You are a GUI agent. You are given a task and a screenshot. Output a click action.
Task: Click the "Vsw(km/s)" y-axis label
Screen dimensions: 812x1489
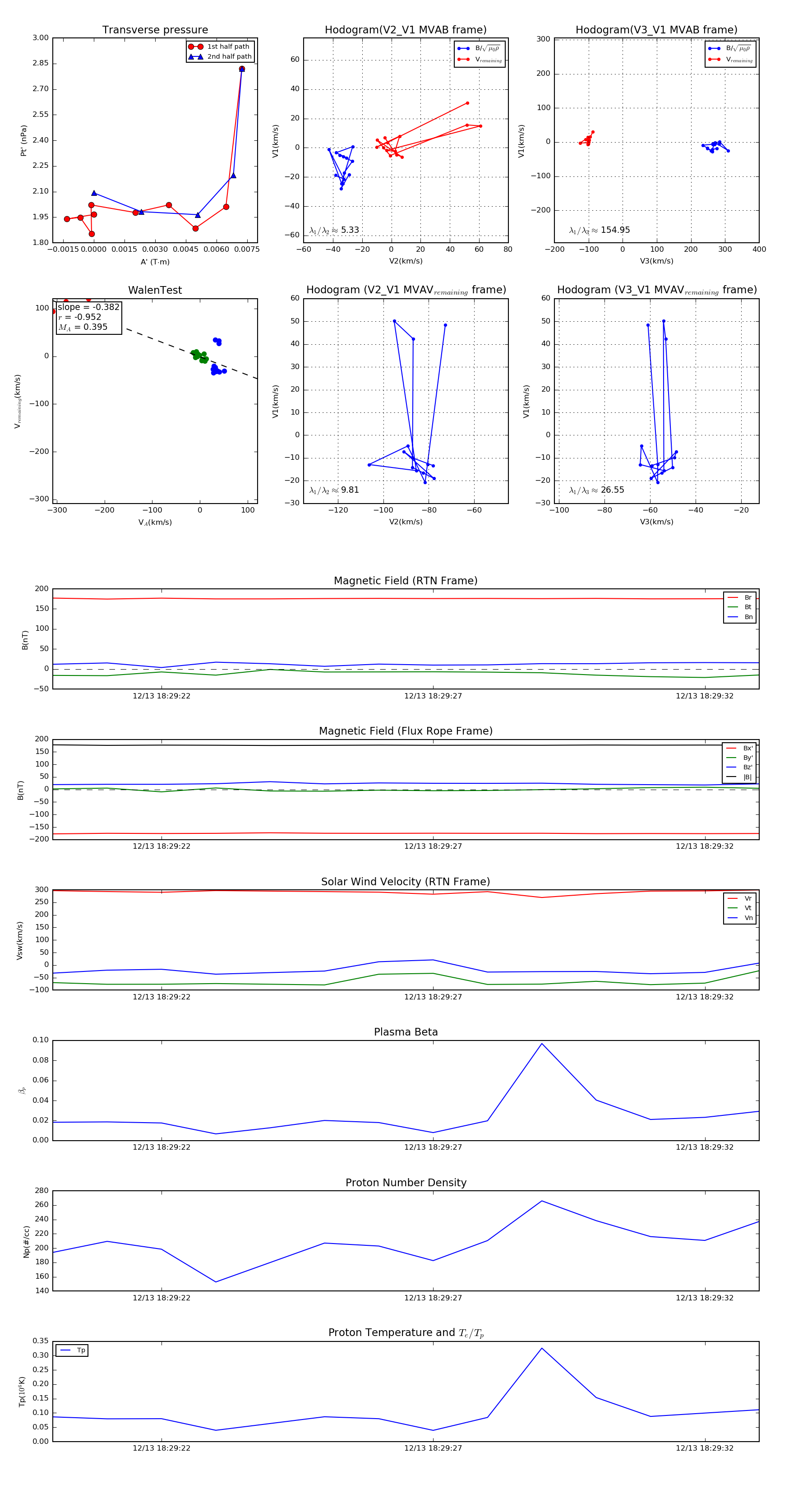click(20, 940)
